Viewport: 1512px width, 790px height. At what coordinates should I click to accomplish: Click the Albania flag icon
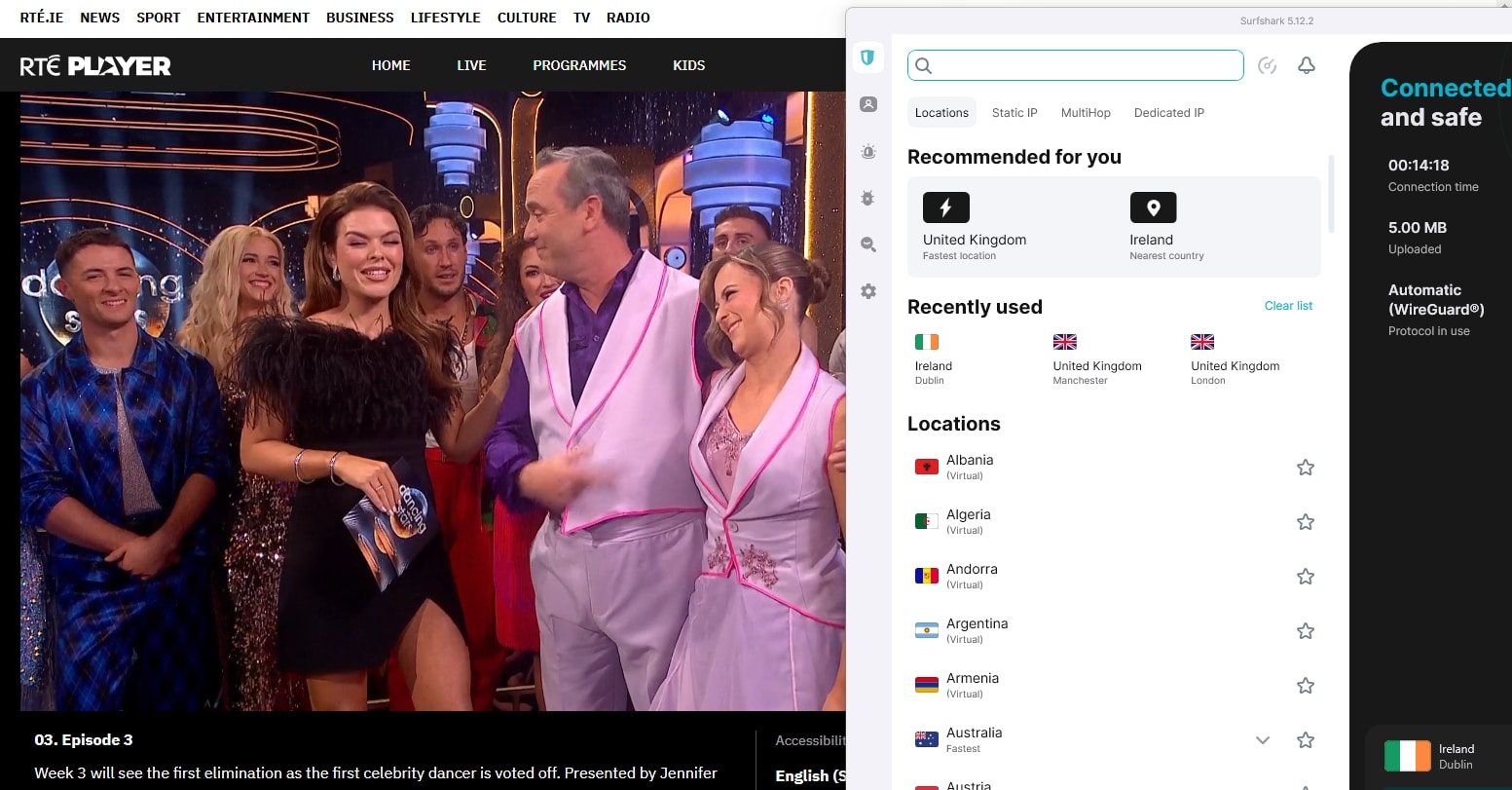tap(927, 468)
